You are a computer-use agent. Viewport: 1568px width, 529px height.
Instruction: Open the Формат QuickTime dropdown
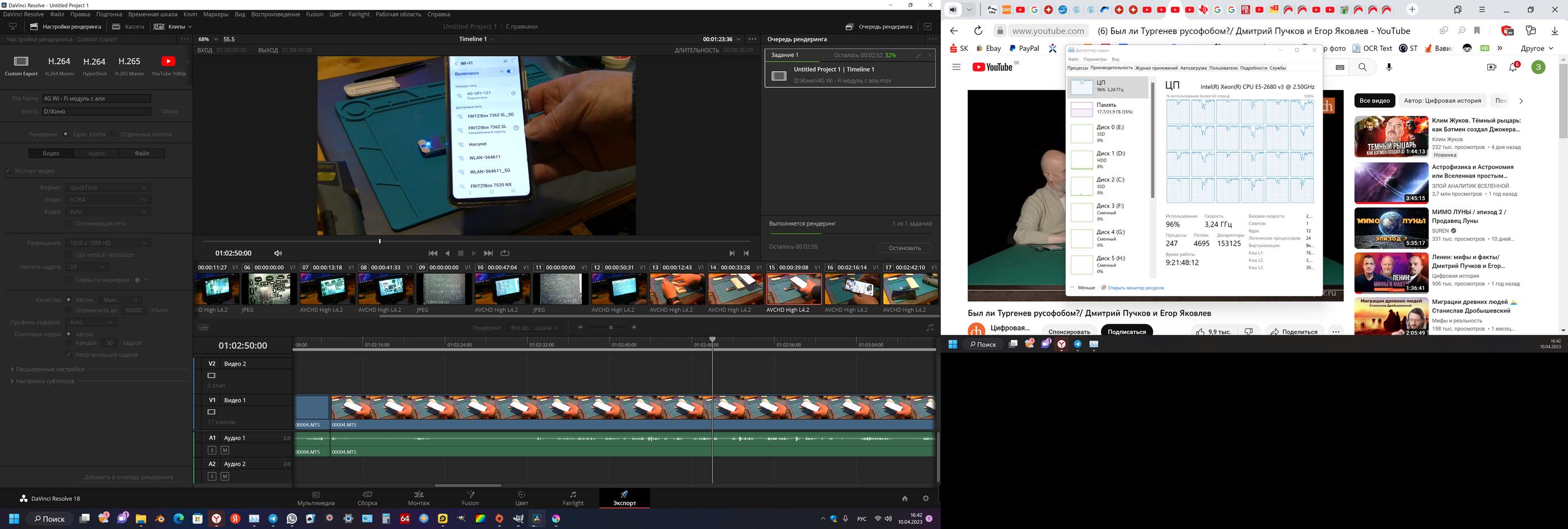point(108,188)
